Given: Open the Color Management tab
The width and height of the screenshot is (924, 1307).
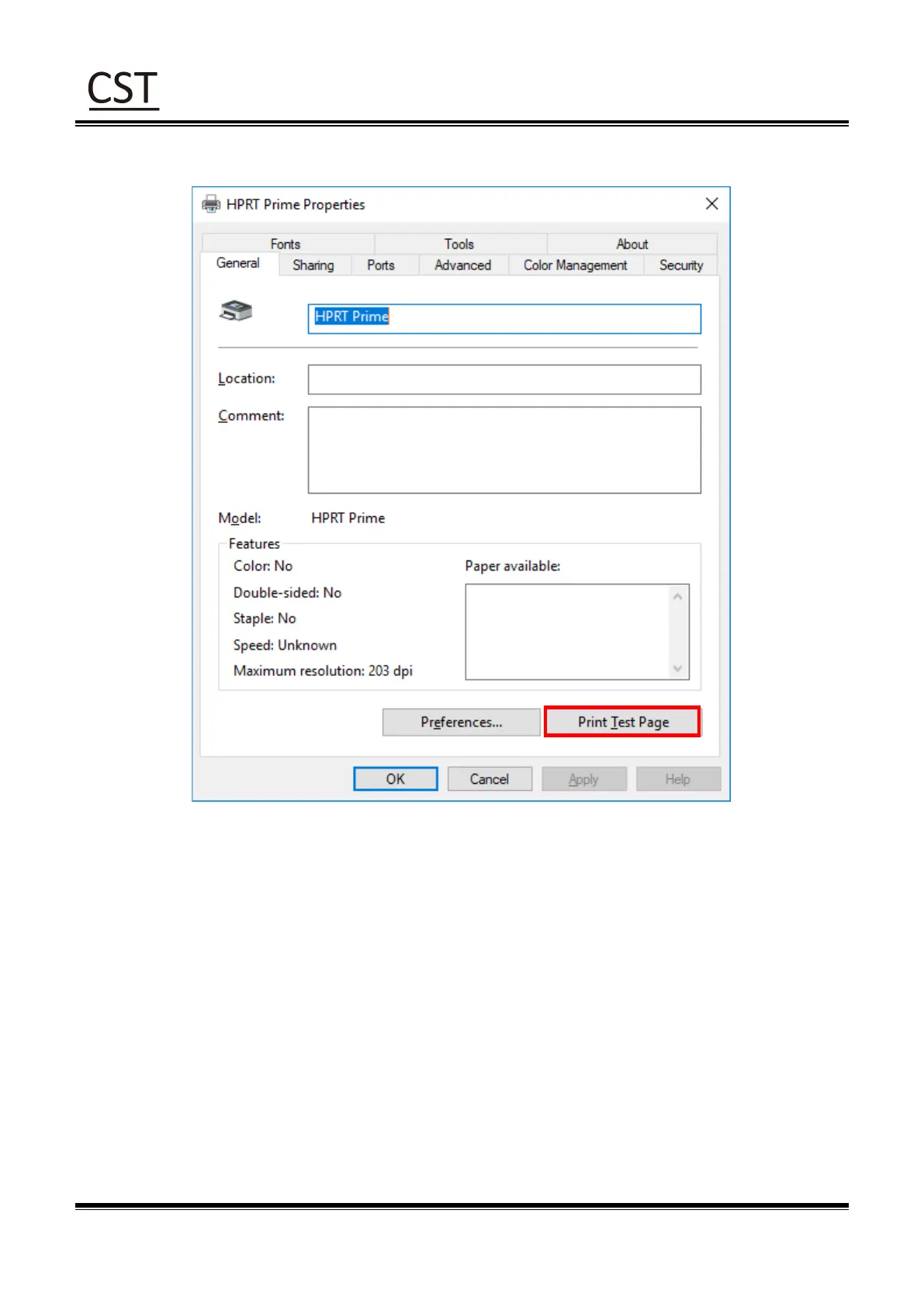Looking at the screenshot, I should pyautogui.click(x=575, y=265).
